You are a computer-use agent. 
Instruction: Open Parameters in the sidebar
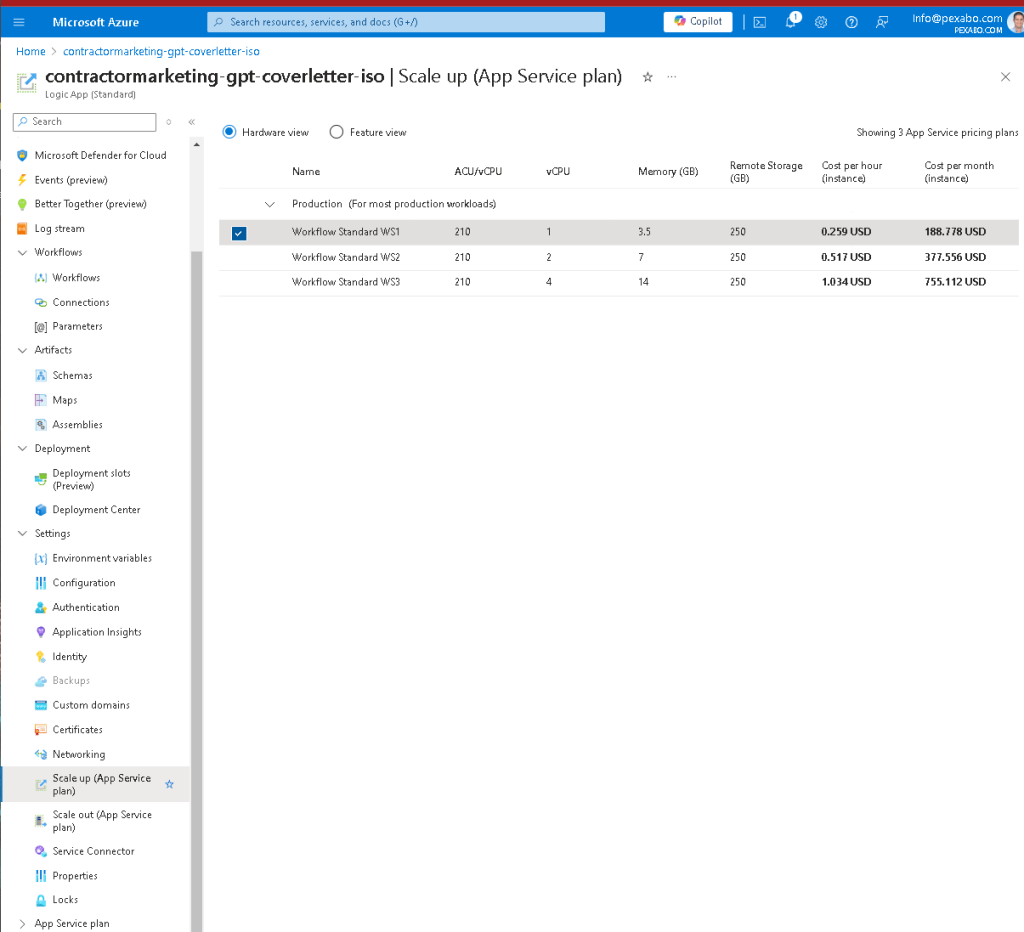pyautogui.click(x=77, y=327)
